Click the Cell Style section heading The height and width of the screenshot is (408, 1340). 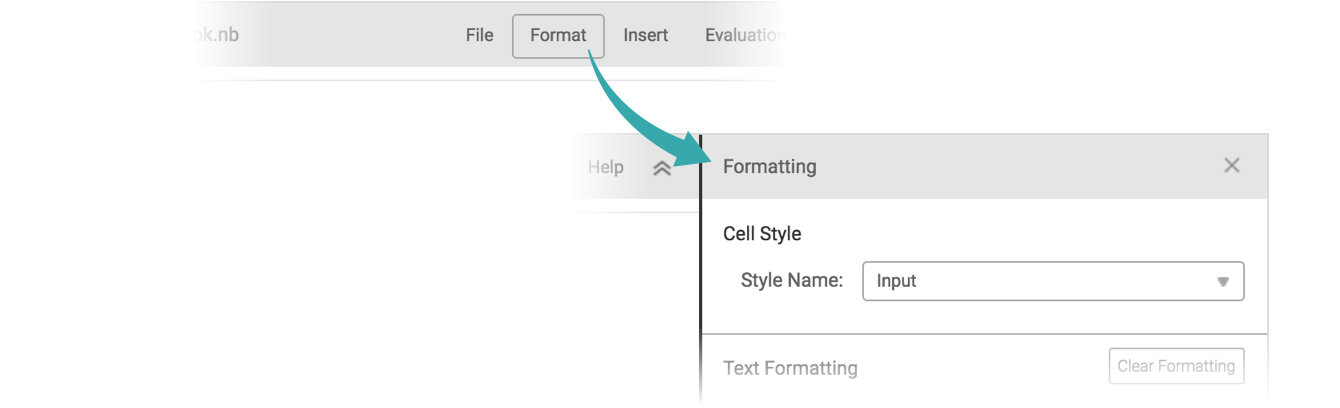762,234
